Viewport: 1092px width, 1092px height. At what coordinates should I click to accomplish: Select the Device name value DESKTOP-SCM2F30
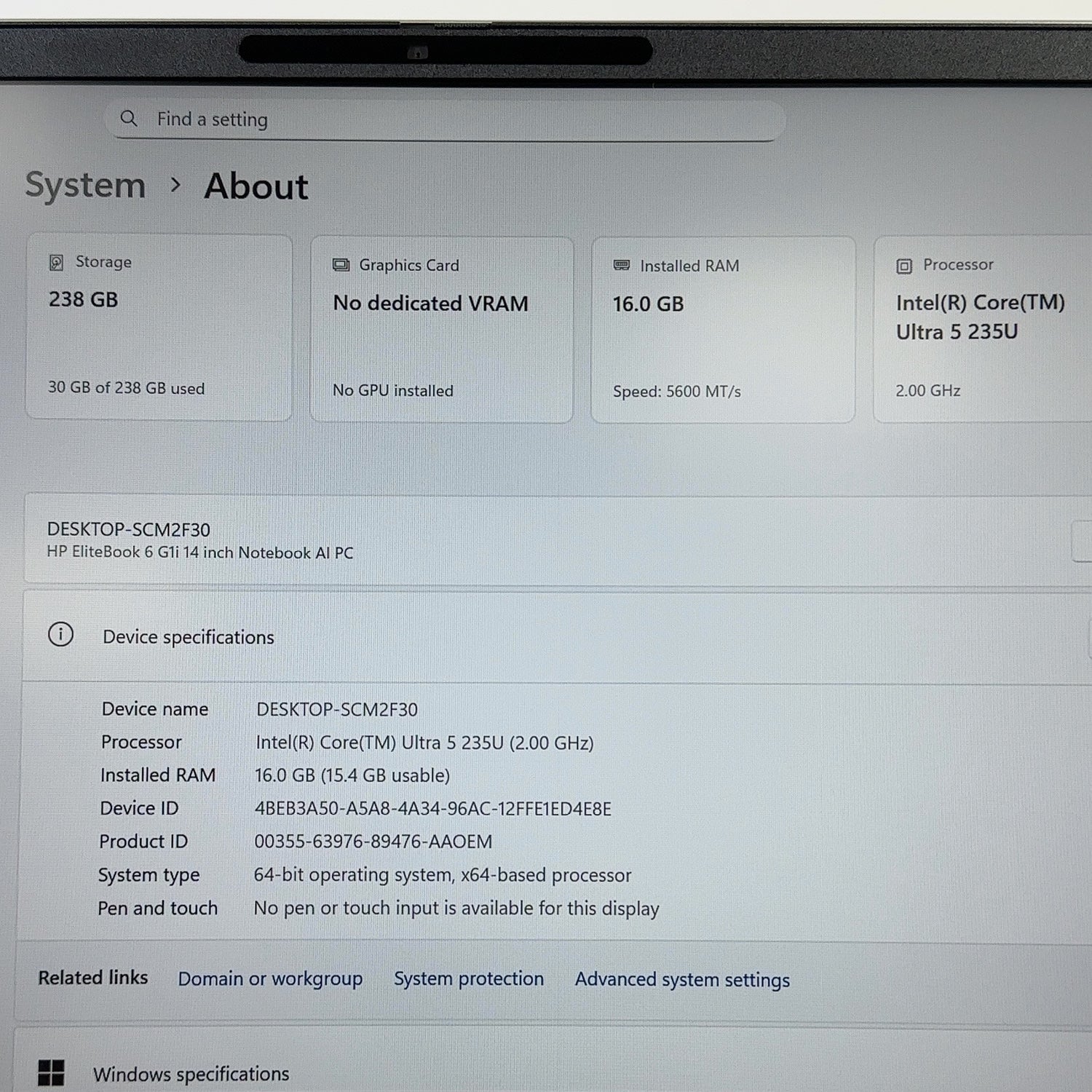pos(337,710)
